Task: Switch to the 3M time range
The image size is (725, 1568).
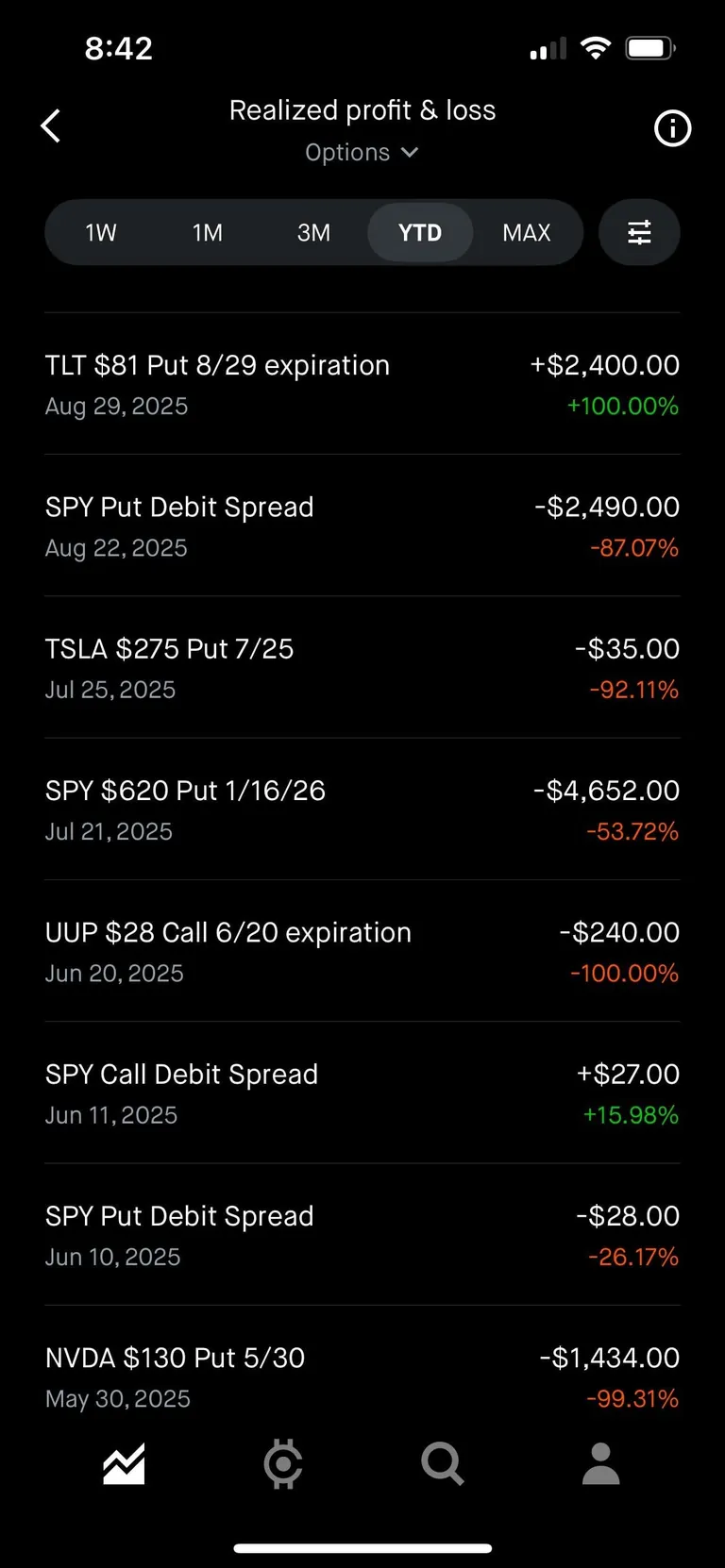Action: click(x=313, y=232)
